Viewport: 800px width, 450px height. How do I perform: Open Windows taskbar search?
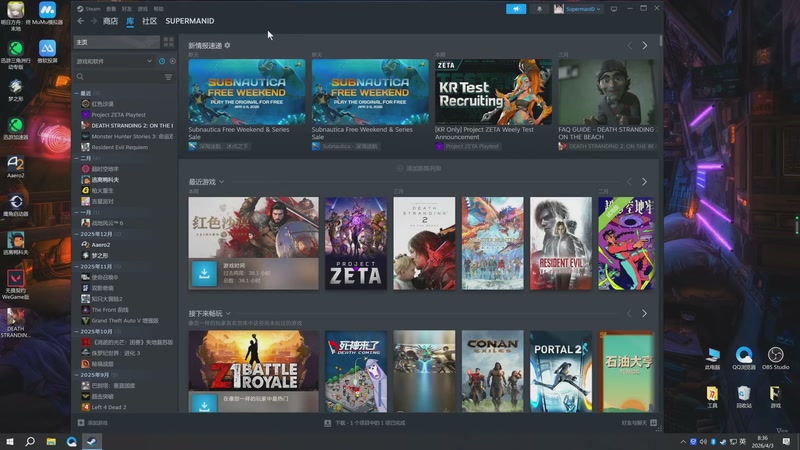coord(30,441)
